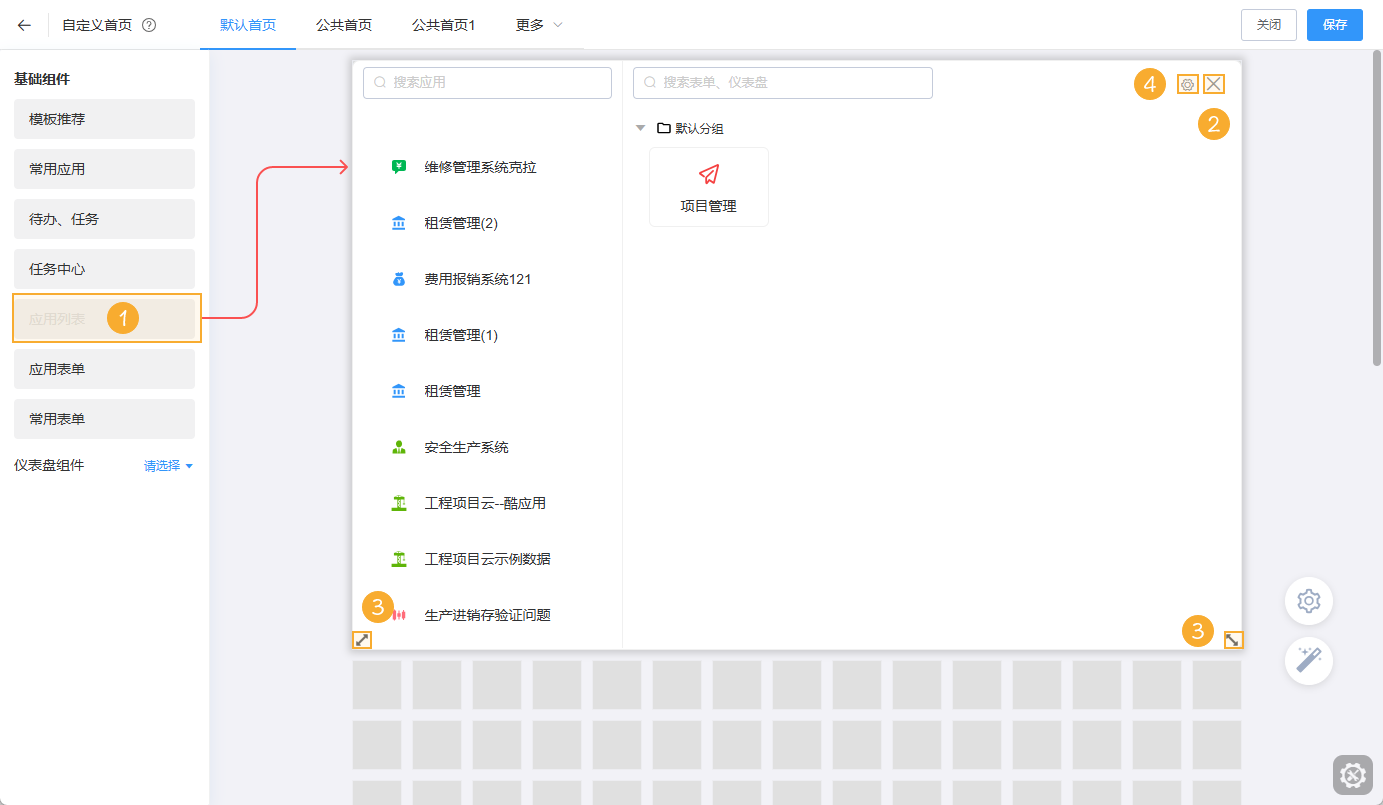Click the widget close X icon
The image size is (1383, 805).
point(1213,83)
